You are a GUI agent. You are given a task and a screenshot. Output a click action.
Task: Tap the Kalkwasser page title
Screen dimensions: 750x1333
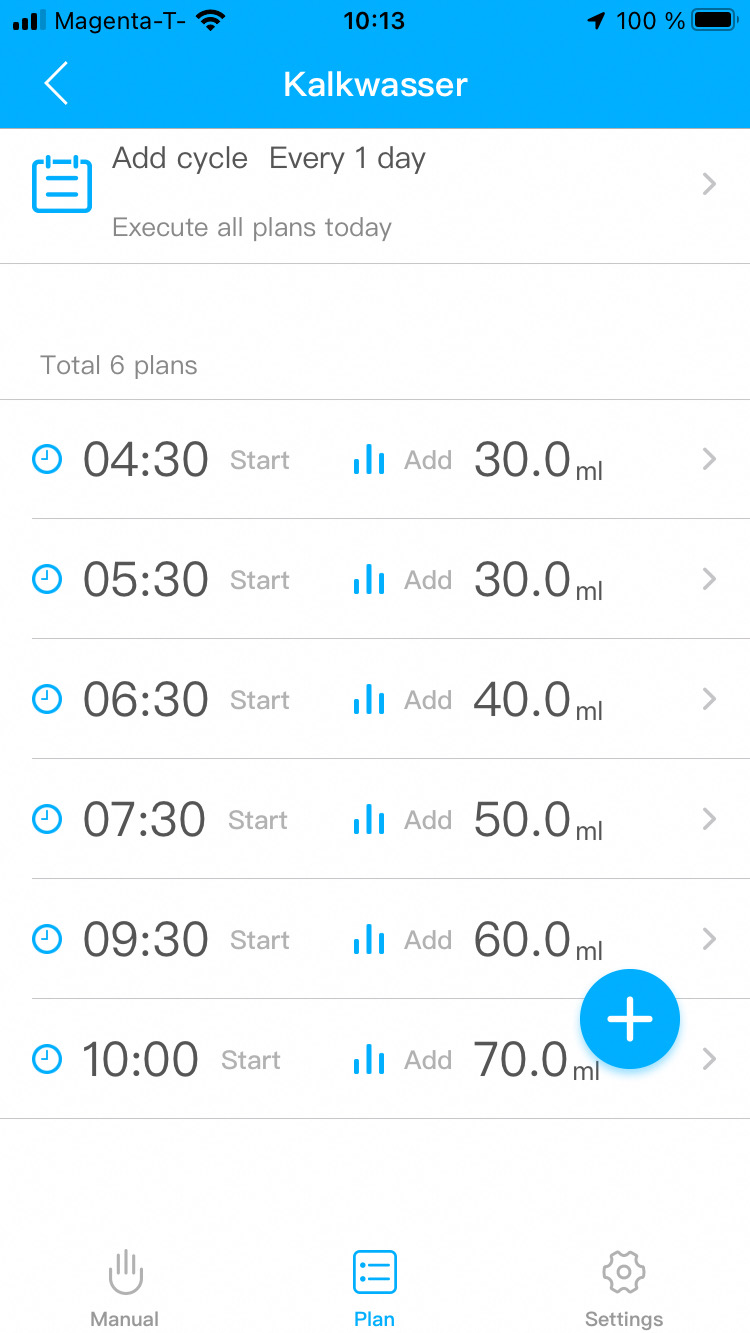(x=375, y=84)
